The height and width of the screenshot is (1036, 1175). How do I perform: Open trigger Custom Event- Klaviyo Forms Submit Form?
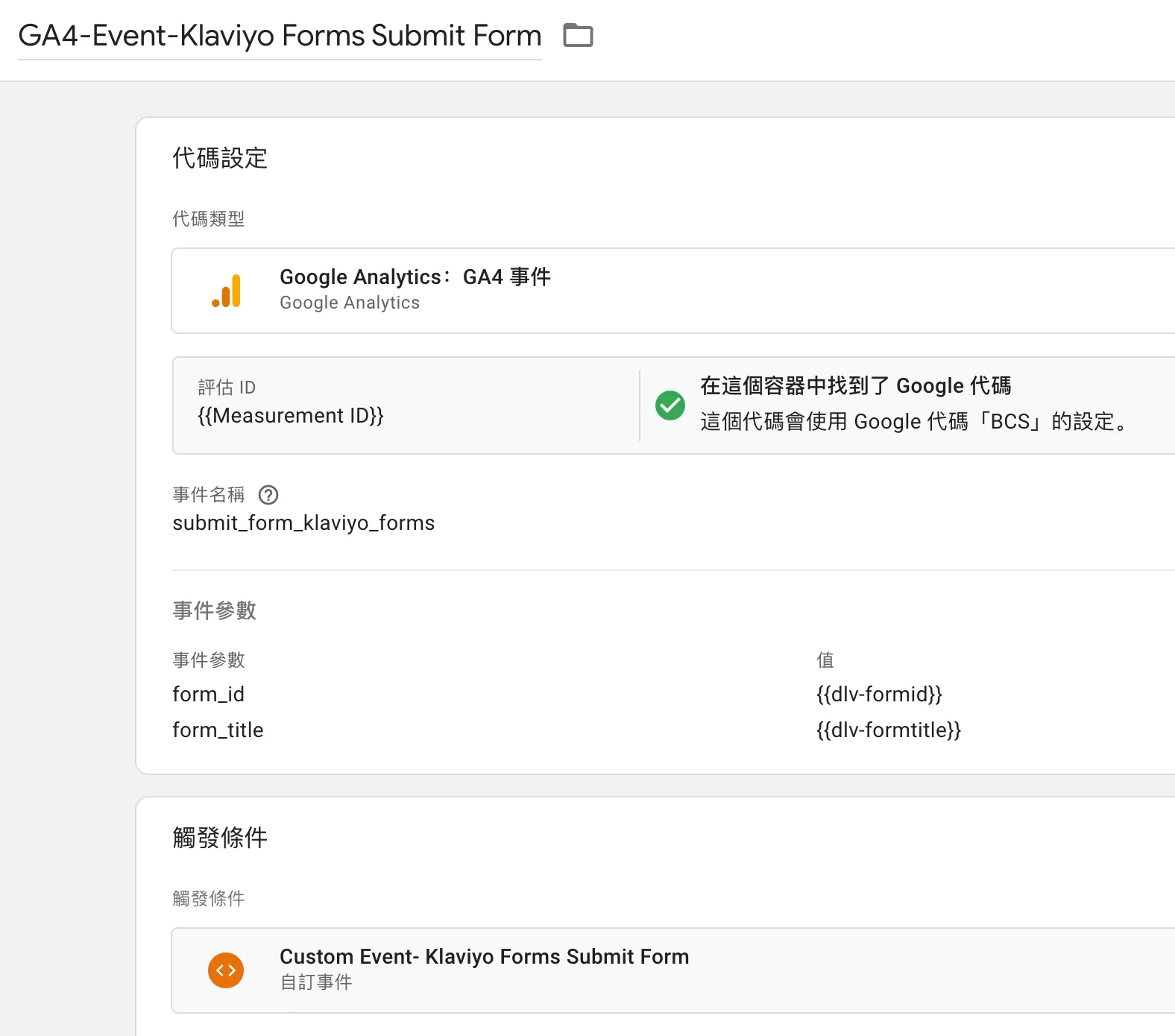coord(673,970)
